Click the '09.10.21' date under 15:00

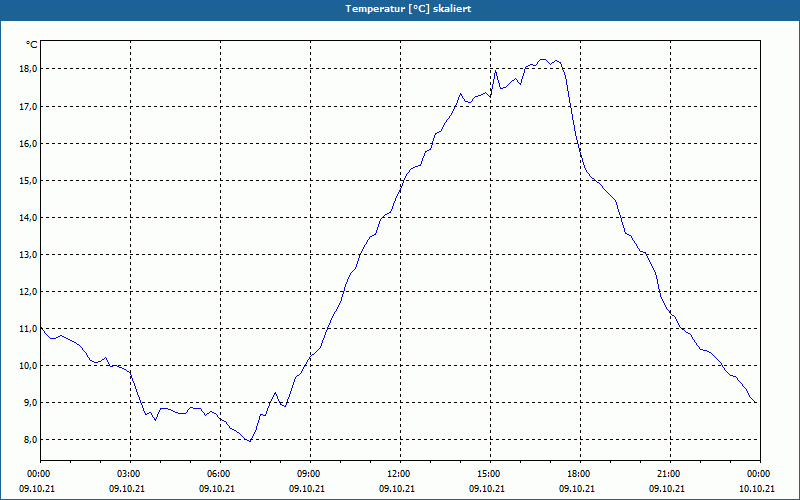[x=487, y=489]
